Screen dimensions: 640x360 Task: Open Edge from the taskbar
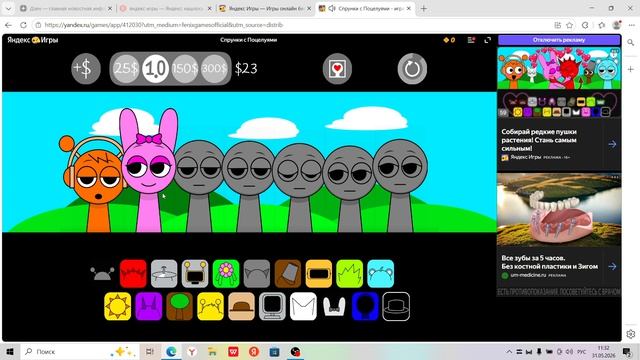[171, 351]
